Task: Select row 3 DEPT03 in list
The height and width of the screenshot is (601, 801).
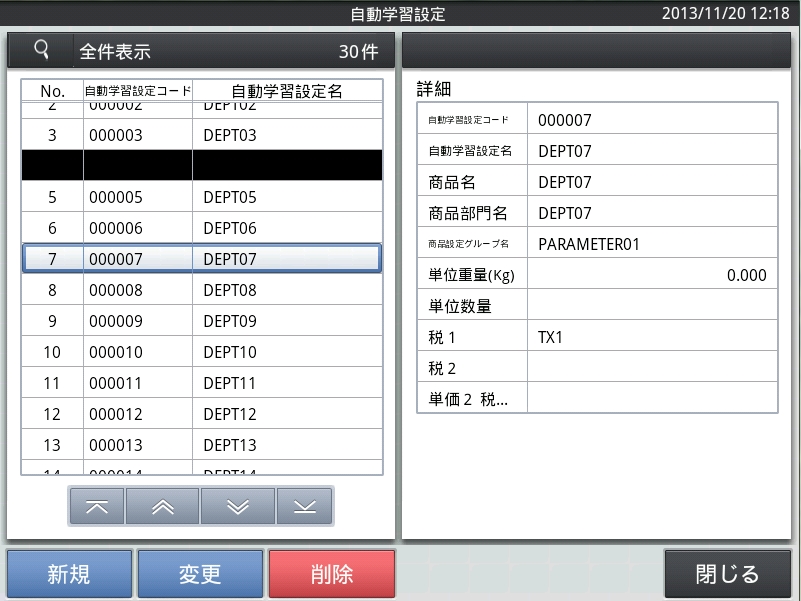Action: click(201, 135)
